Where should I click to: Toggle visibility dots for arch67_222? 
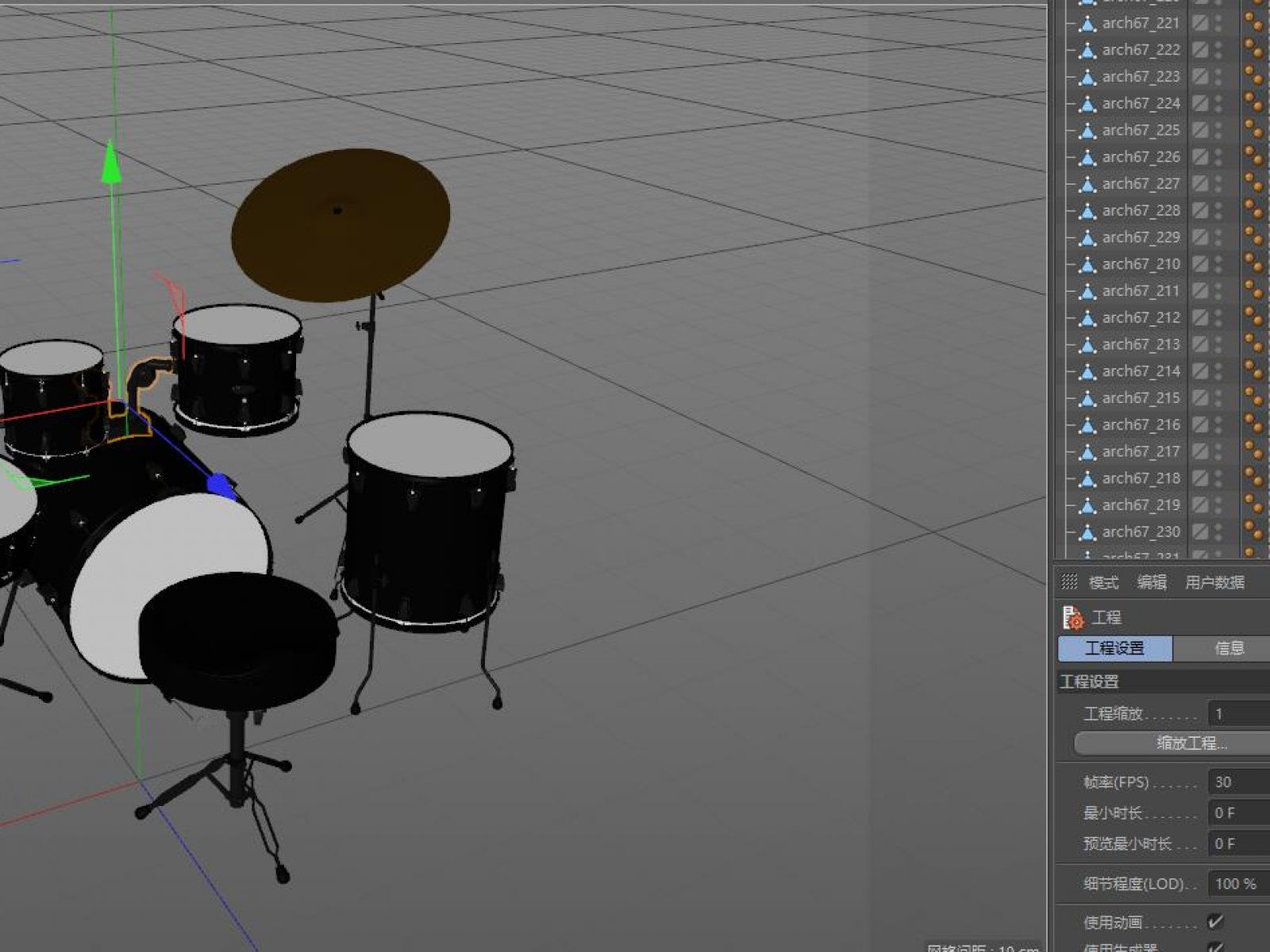point(1219,49)
